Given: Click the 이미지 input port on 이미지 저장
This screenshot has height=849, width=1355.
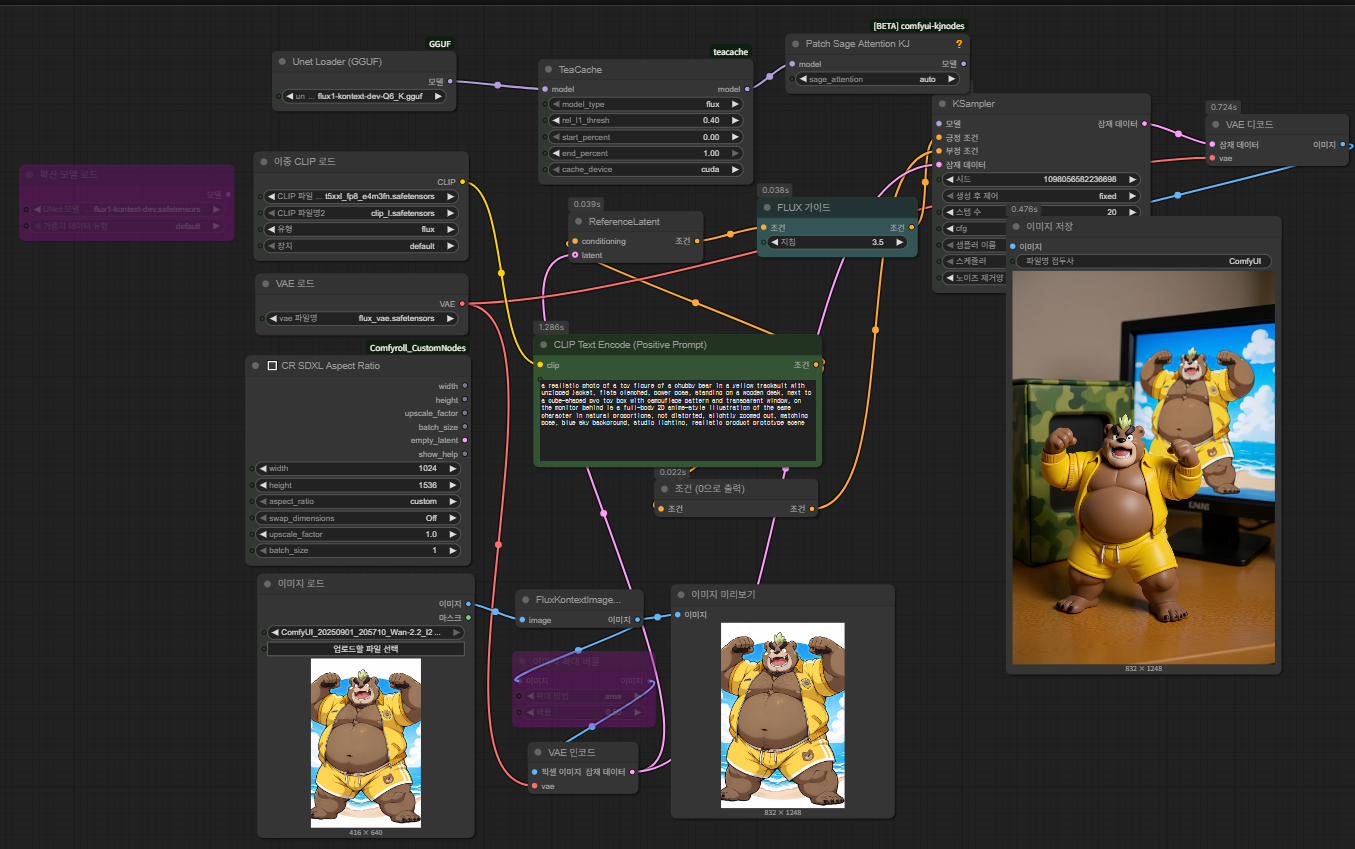Looking at the screenshot, I should tap(1012, 246).
